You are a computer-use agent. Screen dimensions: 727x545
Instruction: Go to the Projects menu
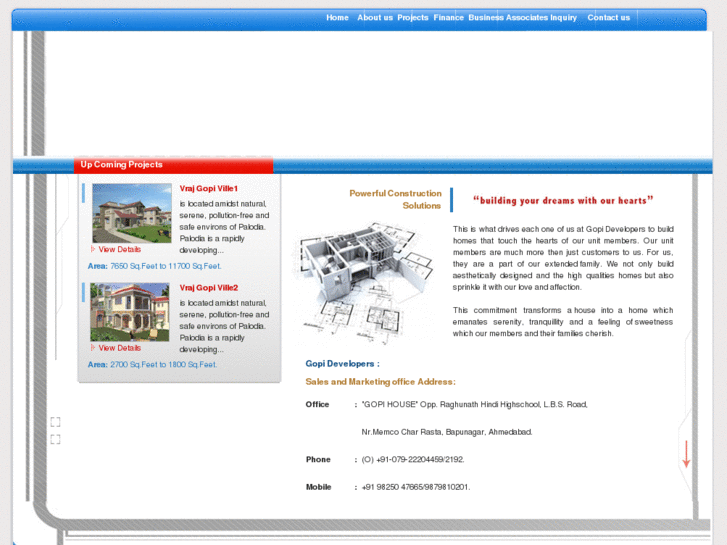coord(413,18)
